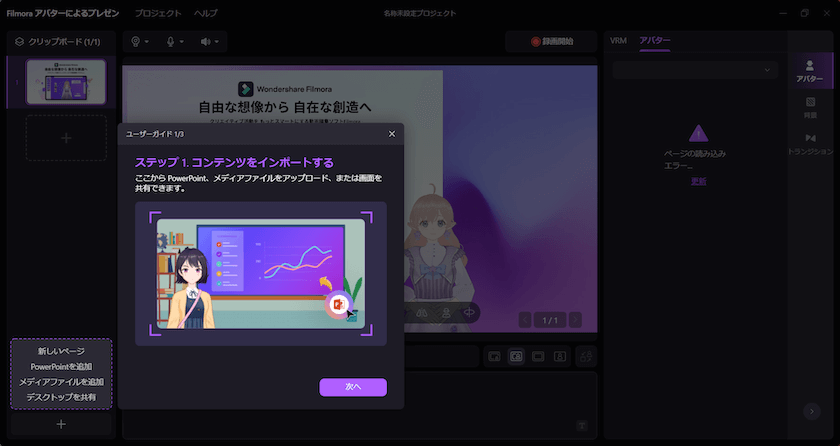Image resolution: width=840 pixels, height=446 pixels.
Task: Start recording with the 録画開始 button
Action: (552, 42)
